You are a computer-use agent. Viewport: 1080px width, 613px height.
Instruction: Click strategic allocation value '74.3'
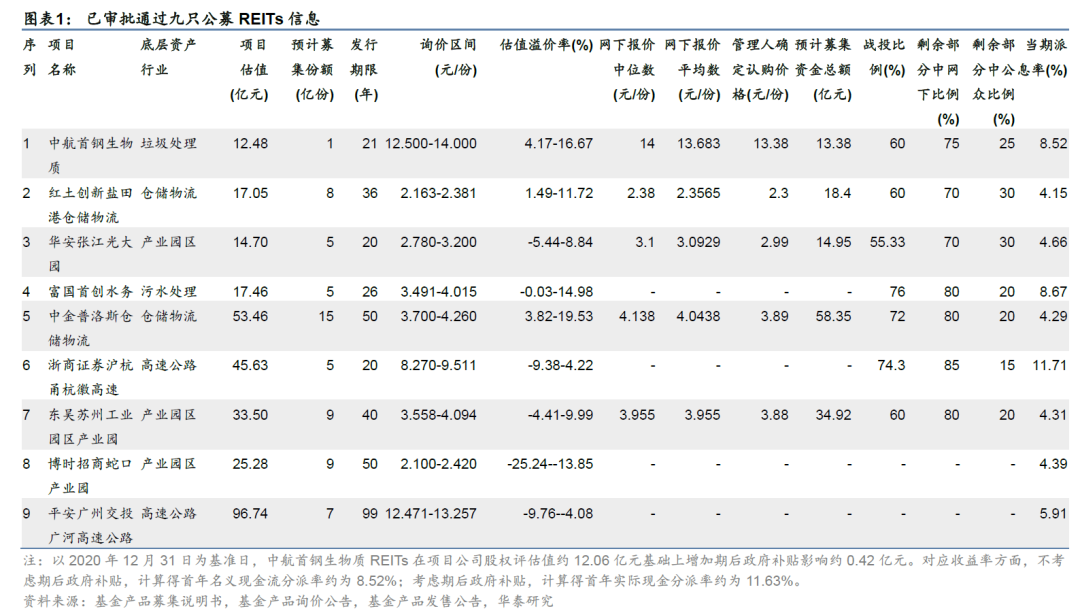click(x=891, y=366)
